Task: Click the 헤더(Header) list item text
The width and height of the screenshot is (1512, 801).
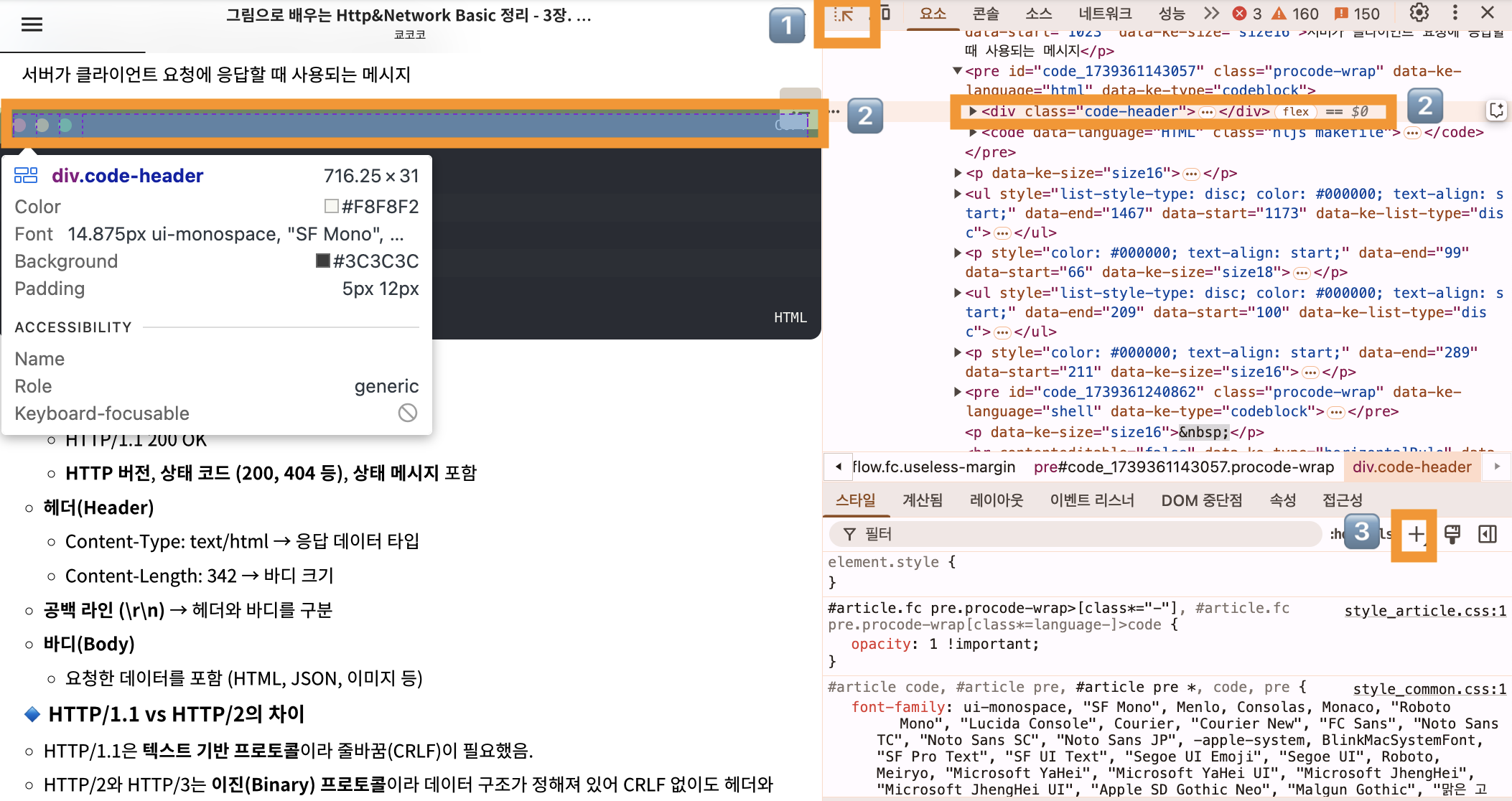Action: point(99,507)
